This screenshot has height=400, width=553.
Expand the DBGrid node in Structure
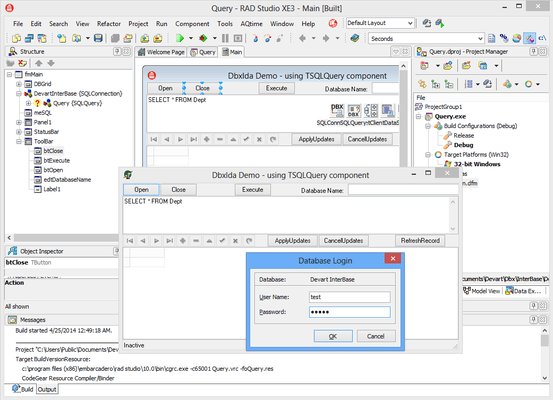tap(19, 84)
